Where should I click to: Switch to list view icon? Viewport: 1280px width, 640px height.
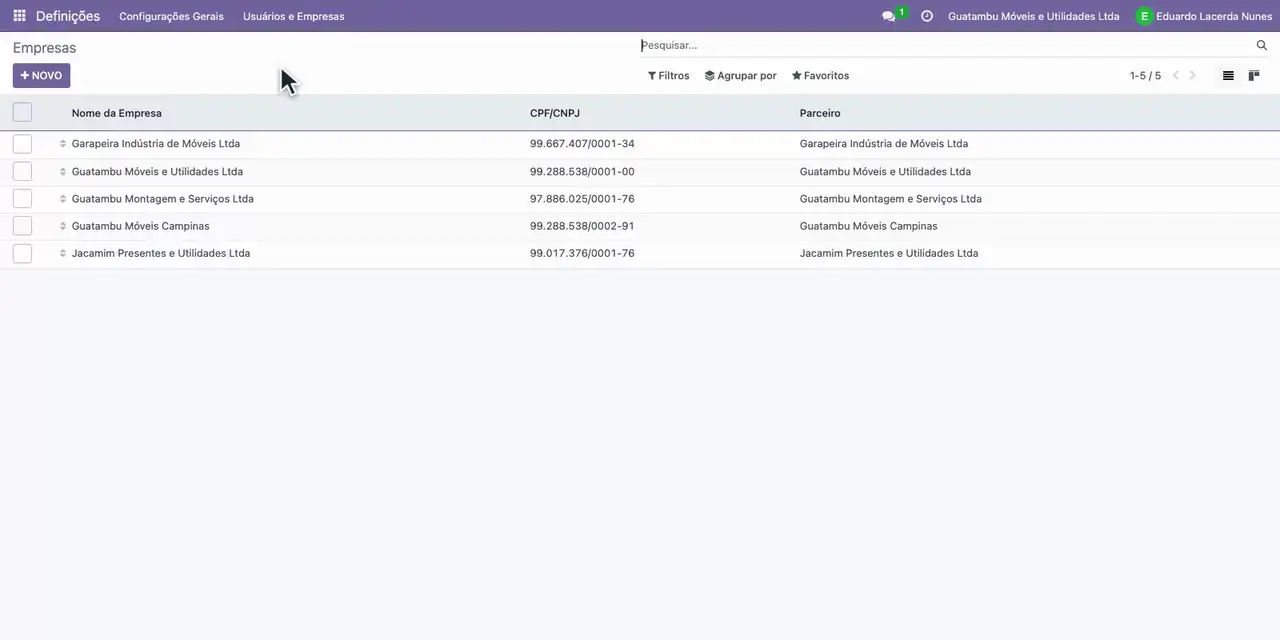1228,76
